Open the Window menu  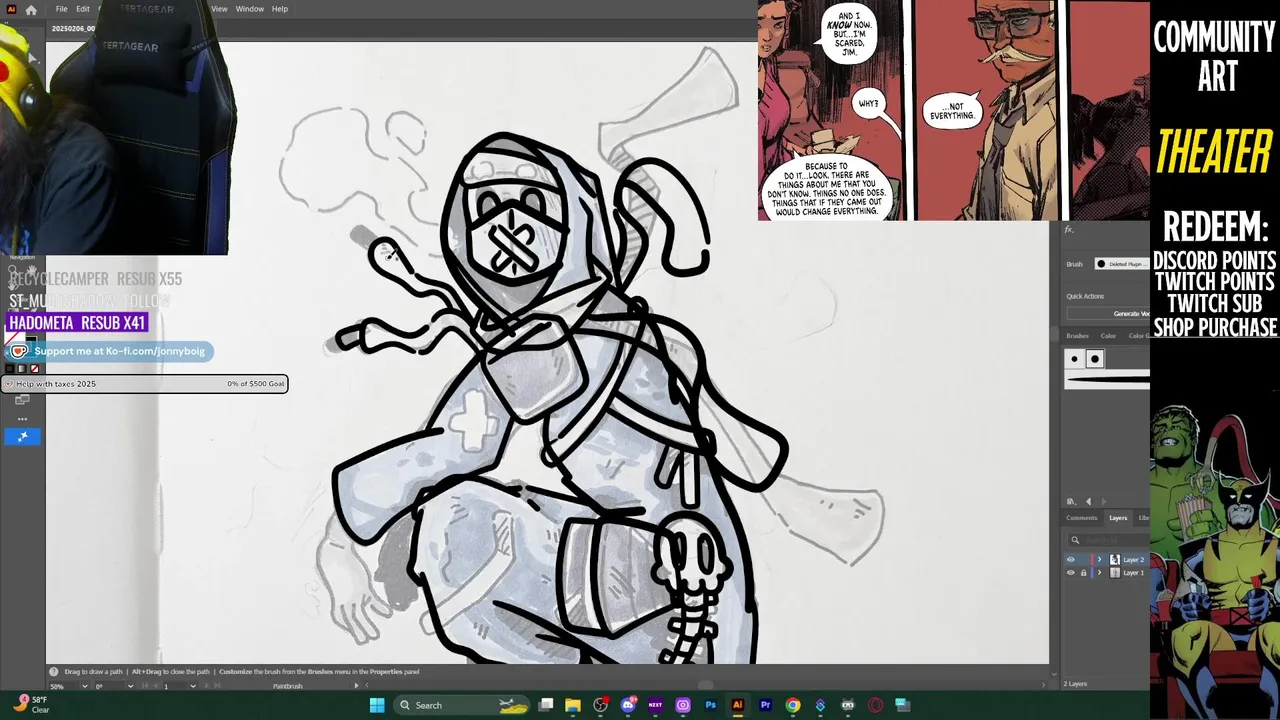pyautogui.click(x=250, y=9)
